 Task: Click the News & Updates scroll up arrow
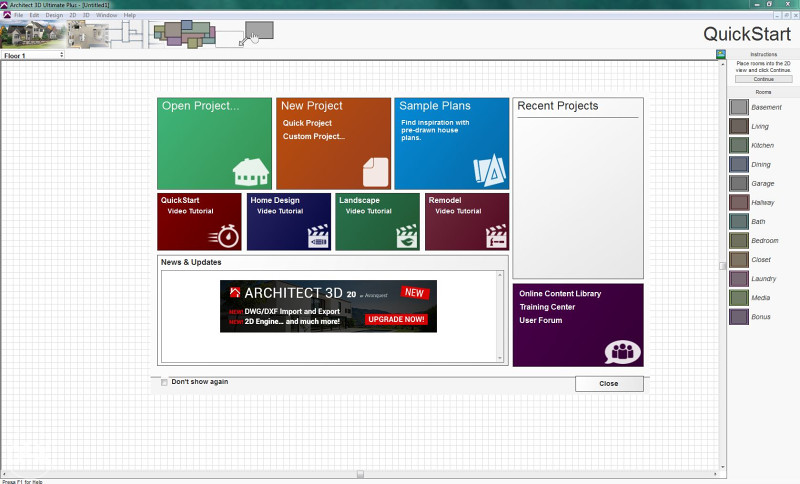pos(500,275)
